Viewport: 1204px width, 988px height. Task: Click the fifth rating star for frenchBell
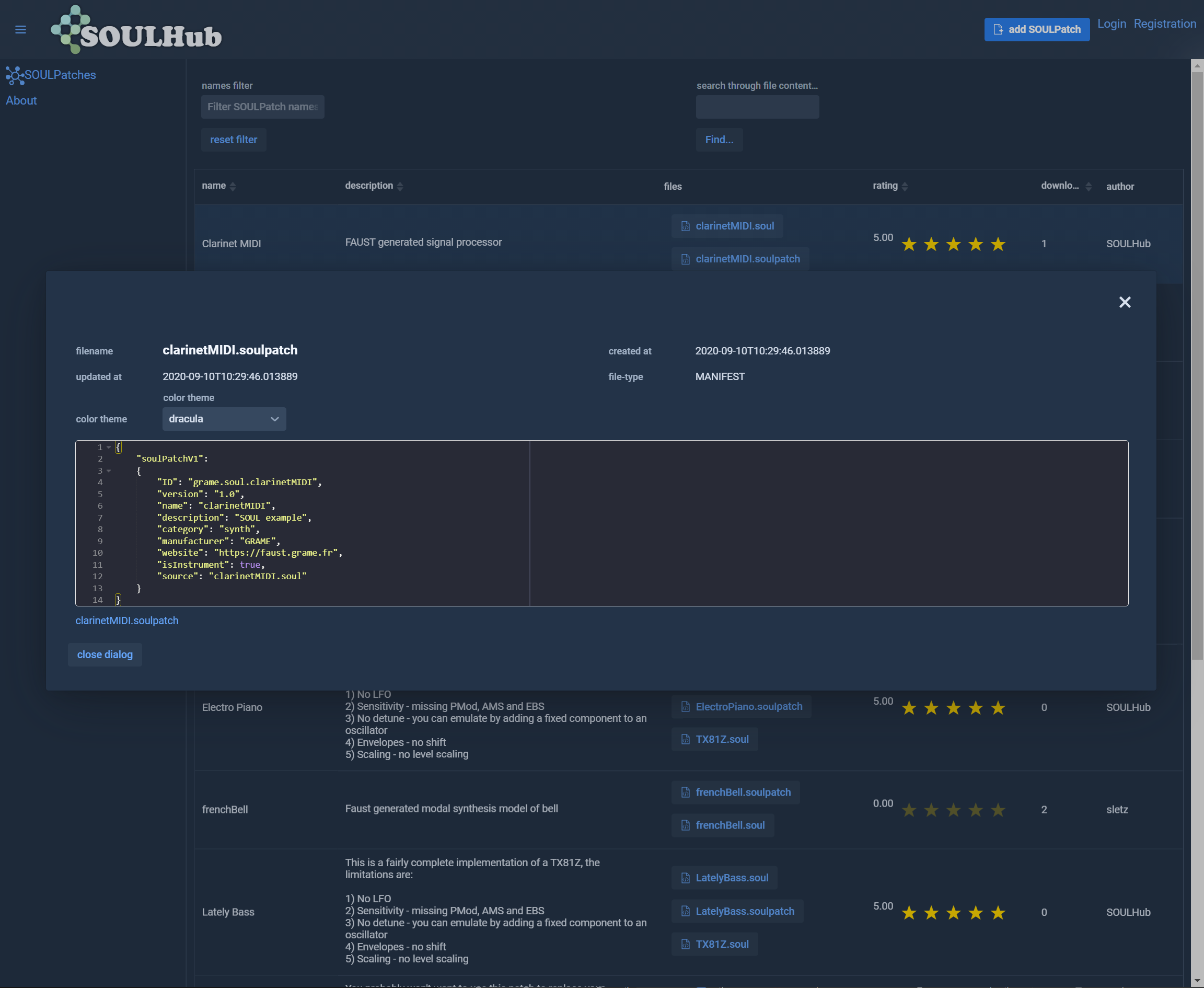point(998,810)
